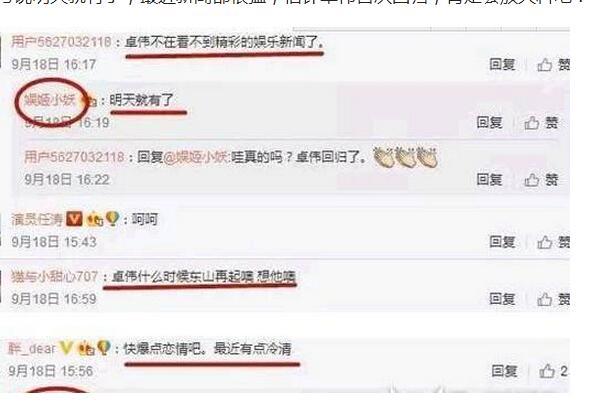Click the lightbulb badge next to 演员任涛

[x=113, y=219]
